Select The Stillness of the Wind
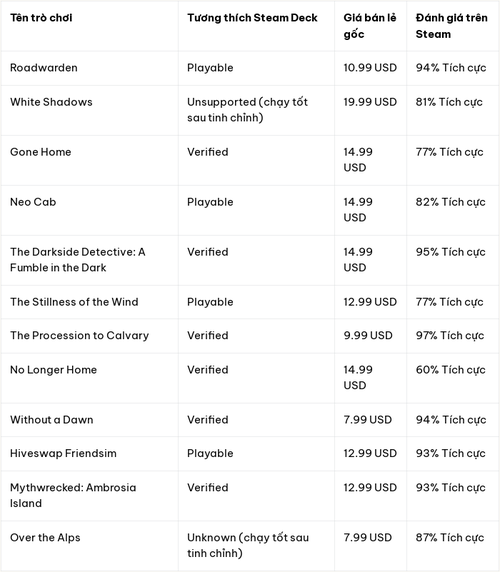 click(x=74, y=302)
